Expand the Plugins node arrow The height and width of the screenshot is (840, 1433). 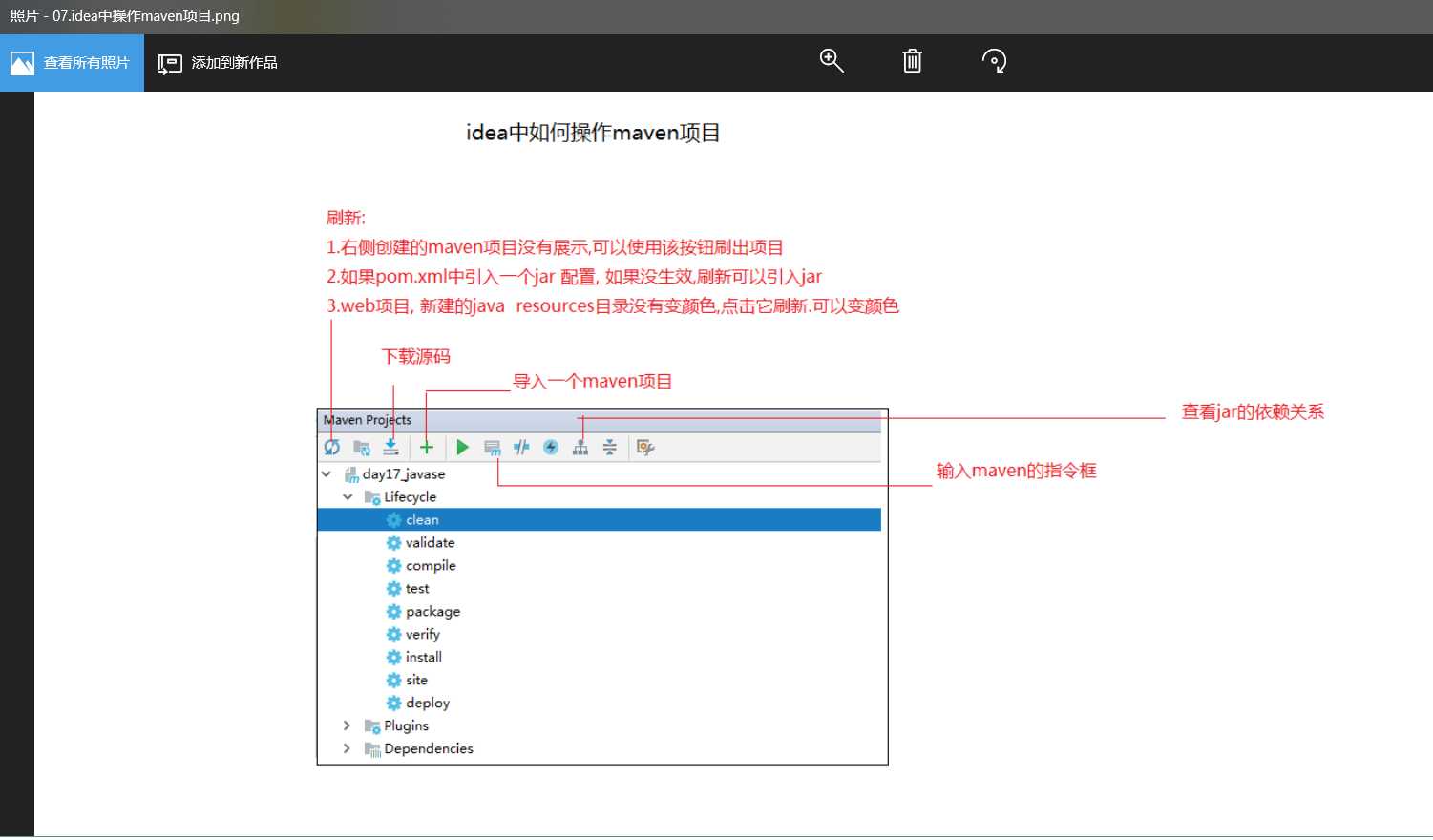[x=347, y=725]
